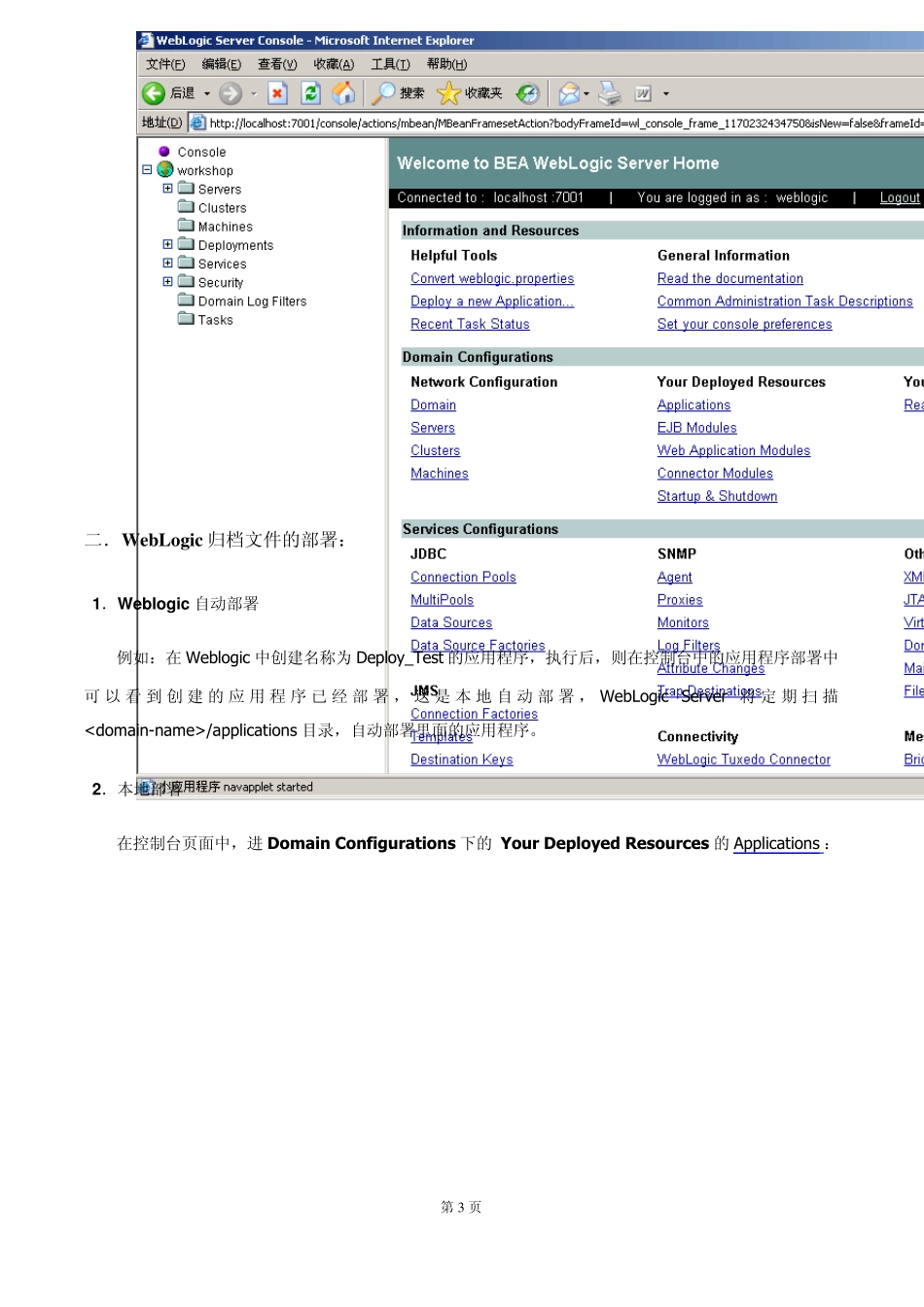
Task: Click the Data Sources link
Action: click(x=451, y=622)
